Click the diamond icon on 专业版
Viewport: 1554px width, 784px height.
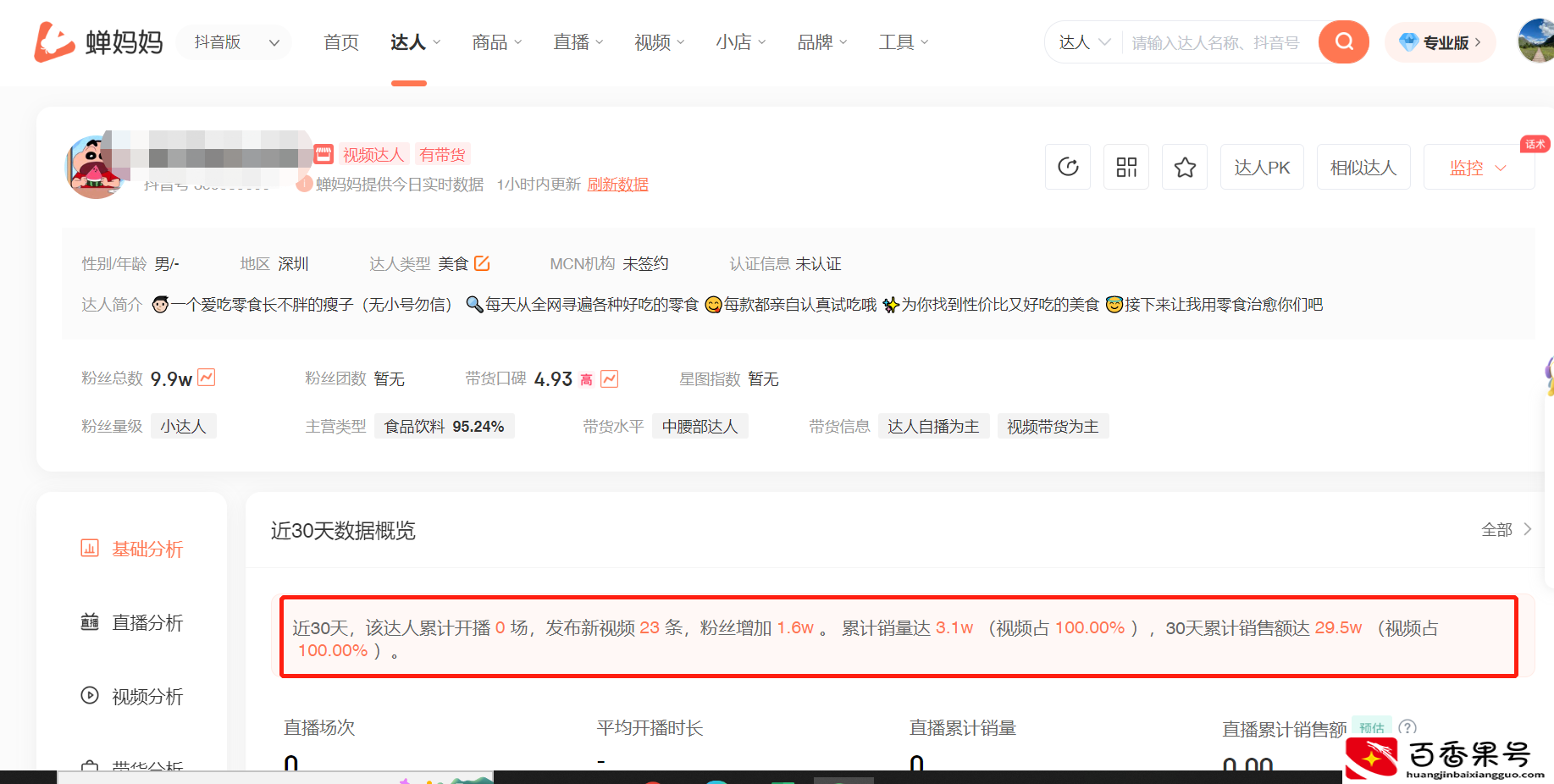pyautogui.click(x=1408, y=41)
